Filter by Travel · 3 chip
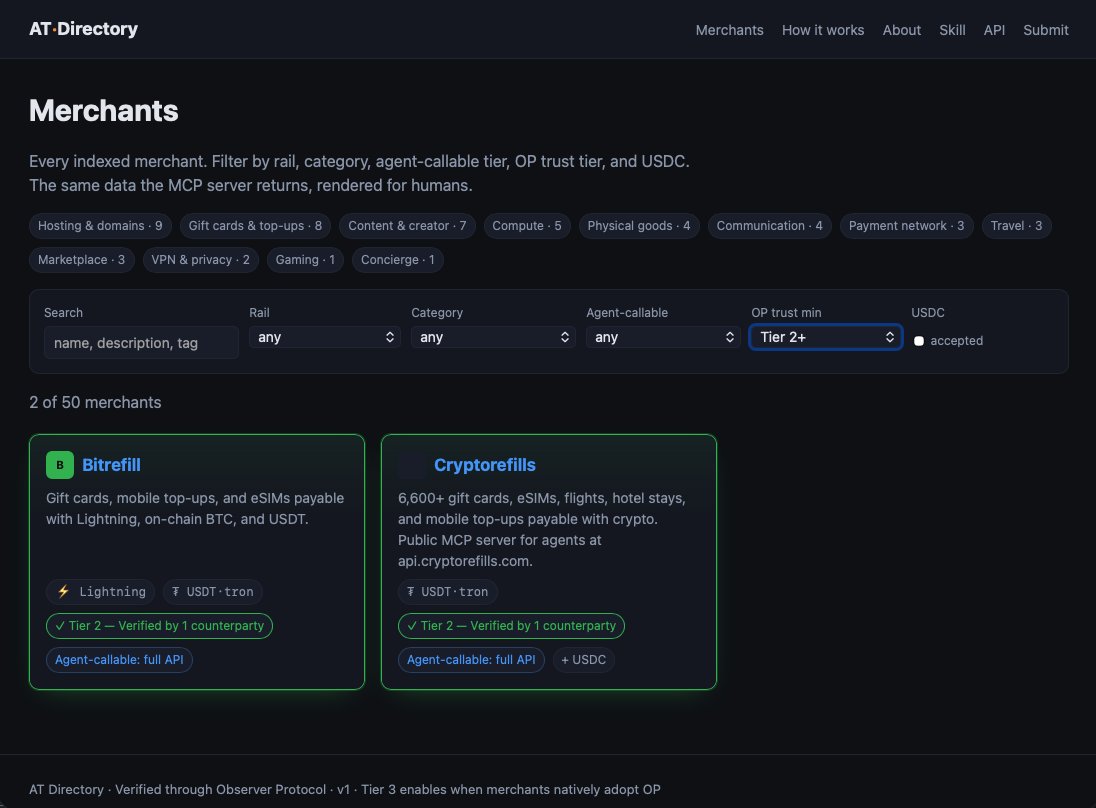The image size is (1096, 808). [1016, 226]
